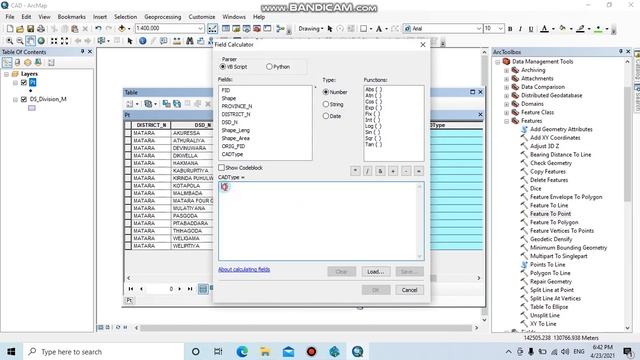Click the Zoom In tool
The width and height of the screenshot is (640, 360).
click(x=9, y=41)
